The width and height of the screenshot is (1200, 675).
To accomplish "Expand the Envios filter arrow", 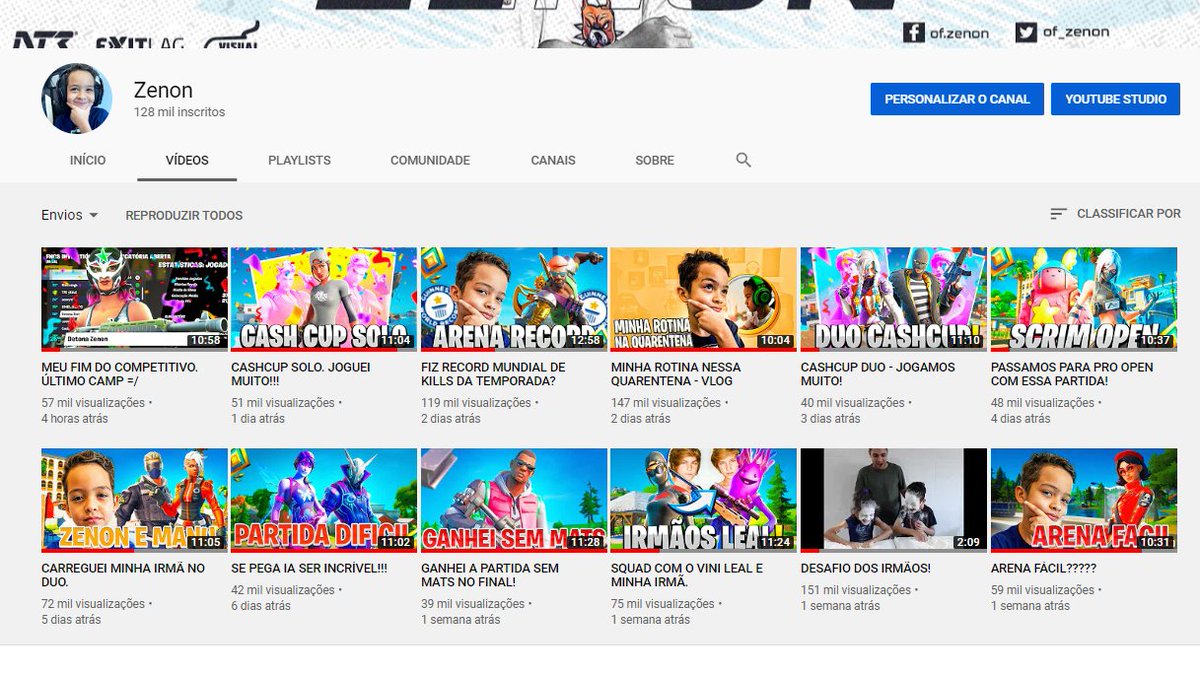I will 95,215.
